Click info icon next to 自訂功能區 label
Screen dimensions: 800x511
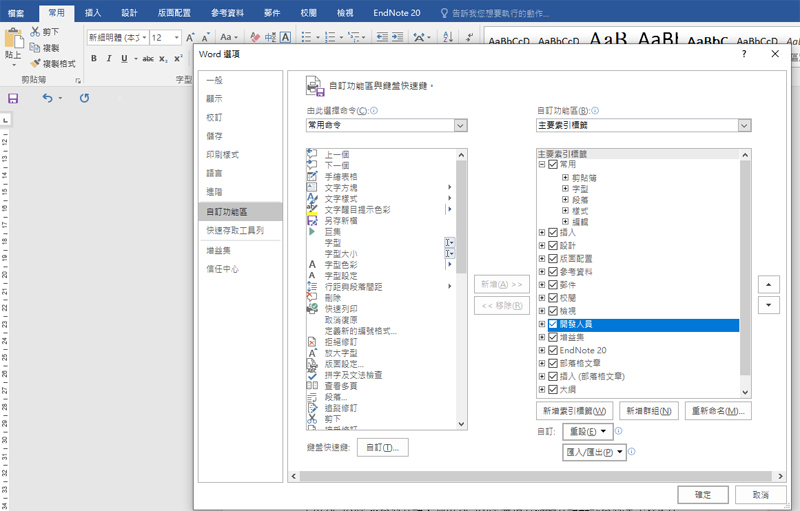595,110
